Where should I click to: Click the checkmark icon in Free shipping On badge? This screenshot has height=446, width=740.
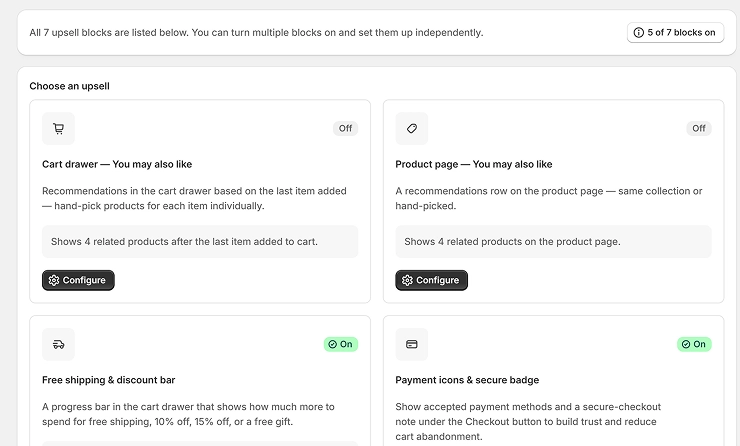click(x=332, y=344)
